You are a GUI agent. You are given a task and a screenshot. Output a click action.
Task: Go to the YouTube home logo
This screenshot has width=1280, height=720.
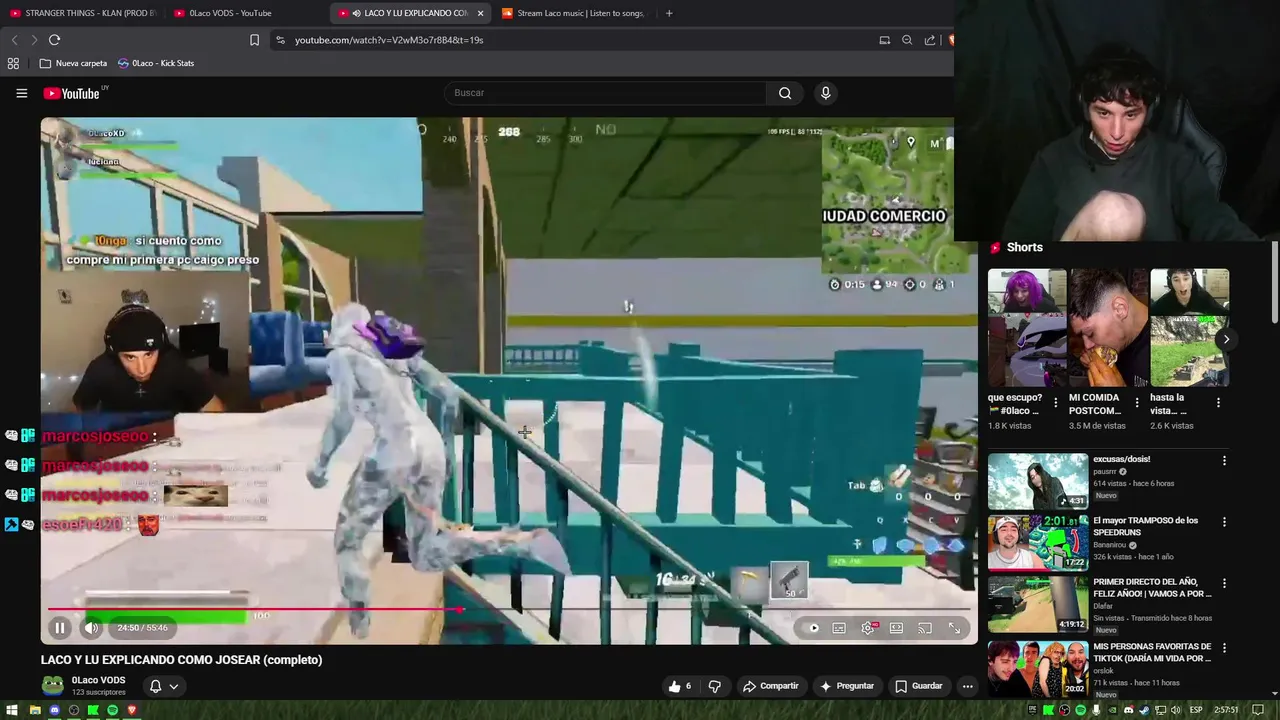73,93
